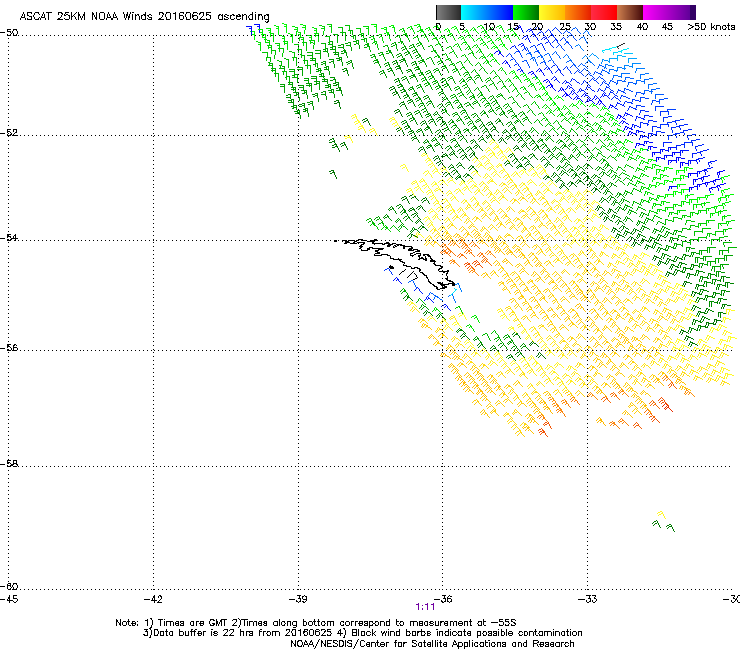Screen dimensions: 740x650
Task: Click the '-56' latitude axis label
Action: (x=9, y=348)
